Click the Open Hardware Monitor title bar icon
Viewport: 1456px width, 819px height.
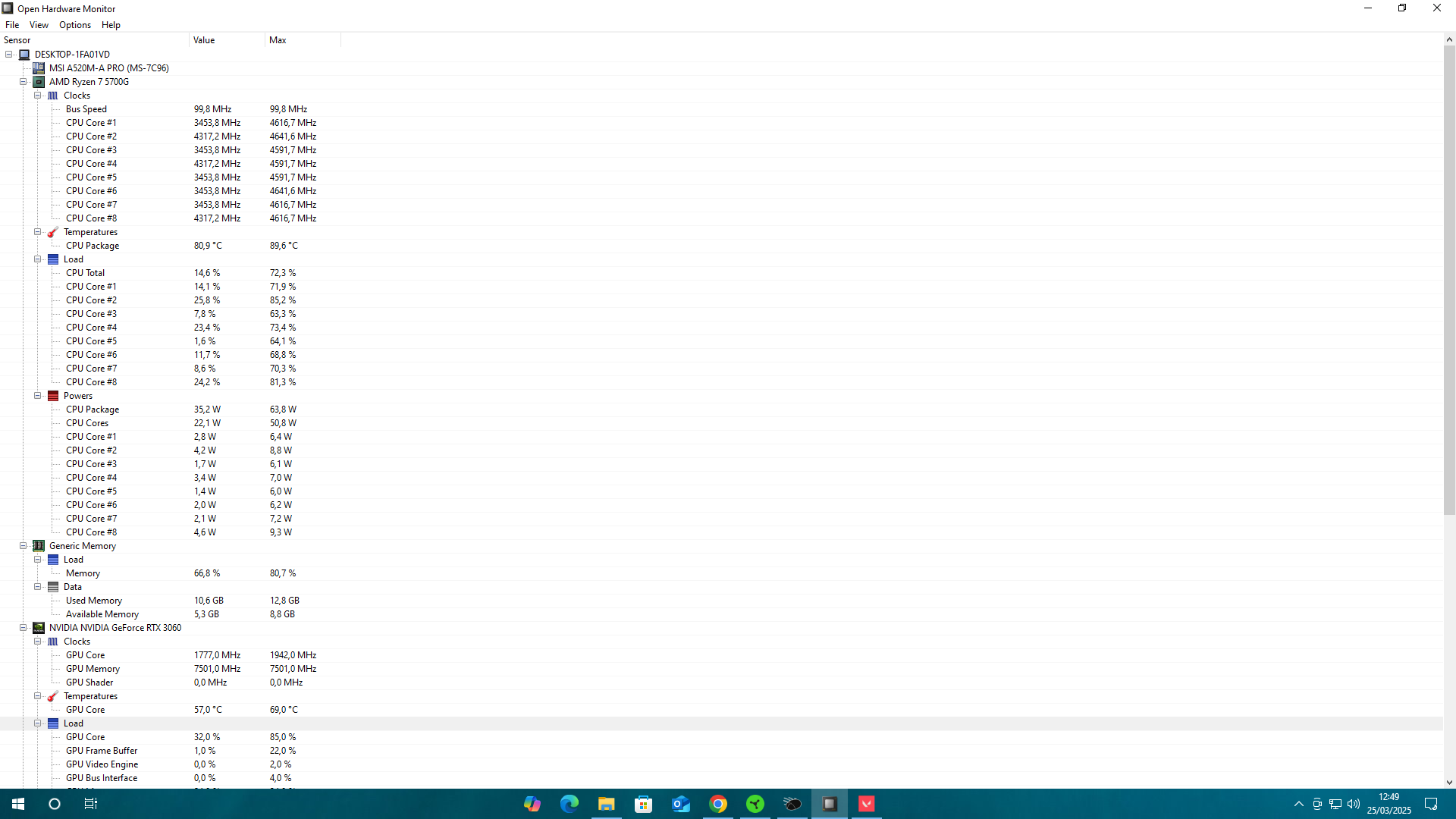point(8,8)
